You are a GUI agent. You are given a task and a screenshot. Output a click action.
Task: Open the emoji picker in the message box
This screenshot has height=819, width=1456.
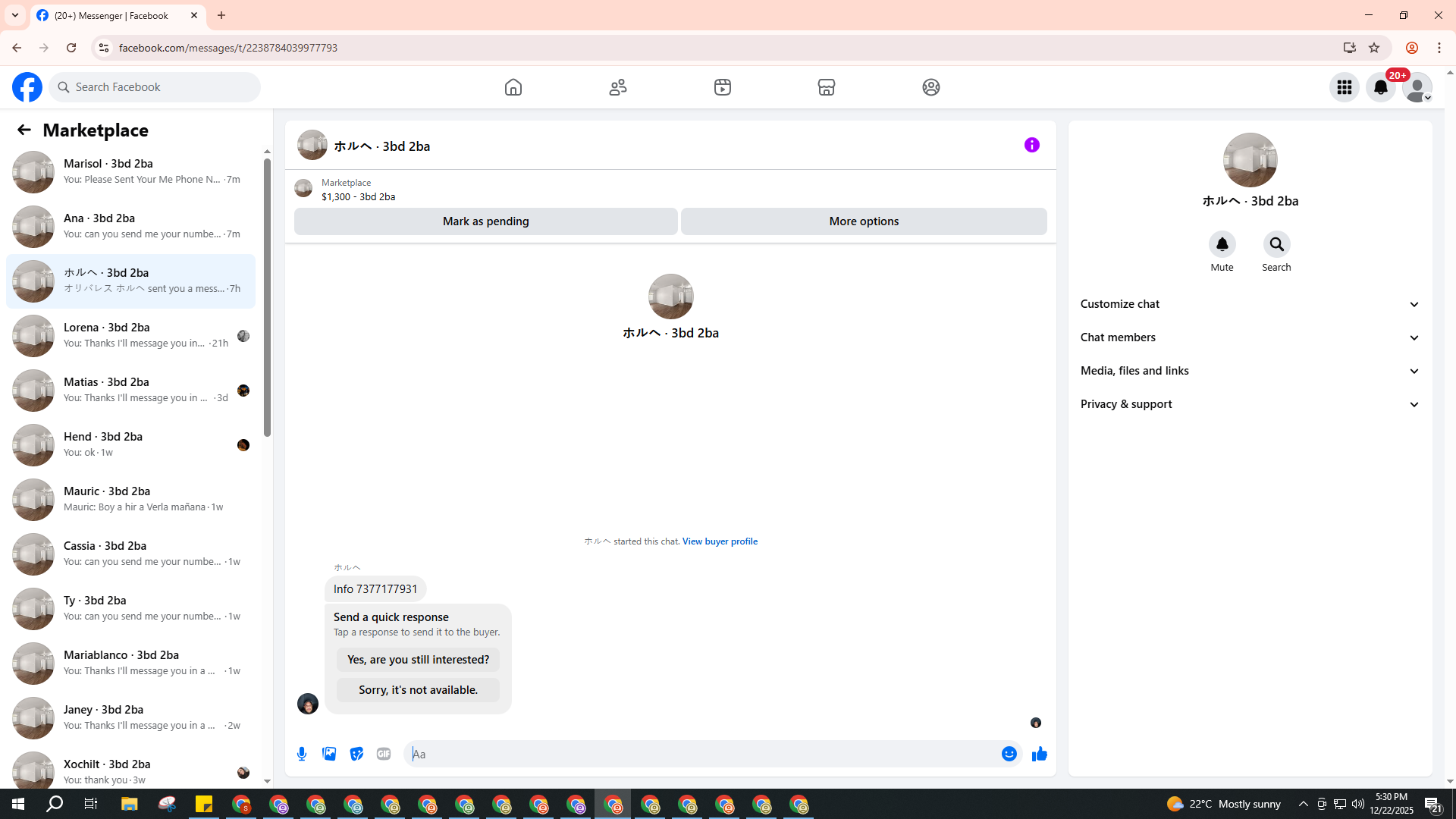1009,754
